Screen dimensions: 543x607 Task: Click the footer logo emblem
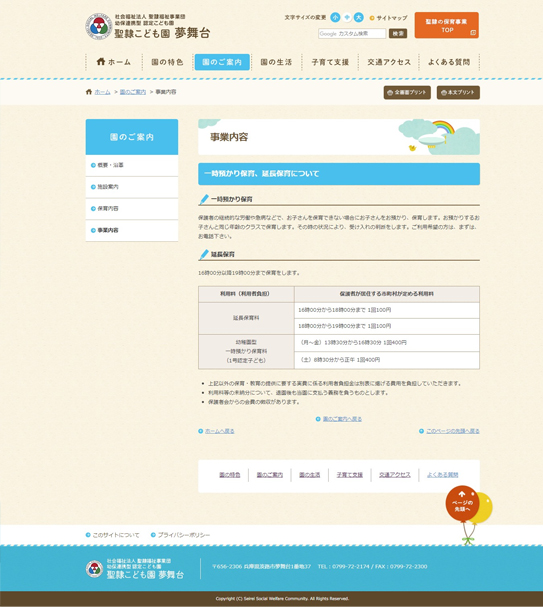[x=94, y=569]
